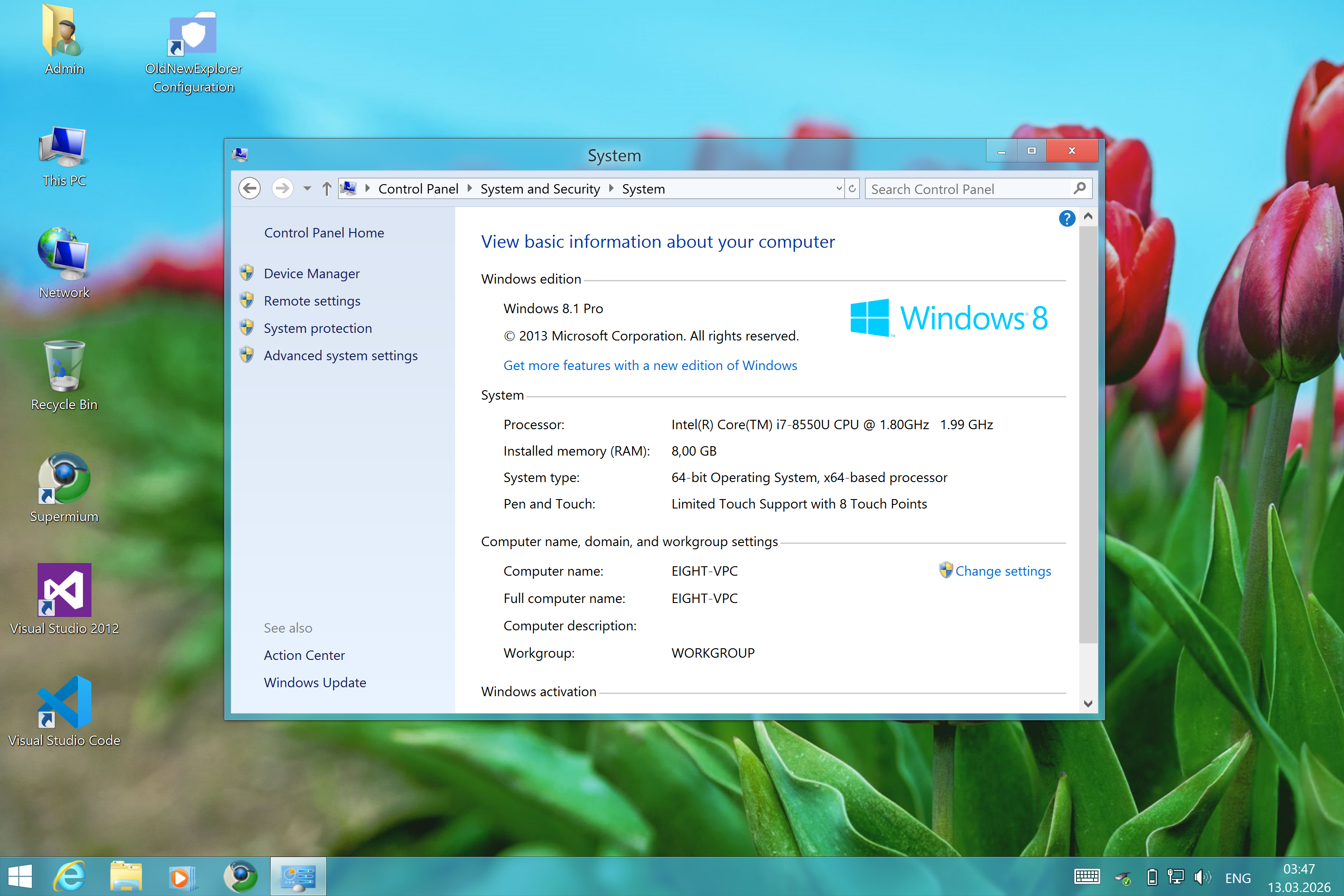
Task: Open the Admin folder on desktop
Action: [x=64, y=40]
